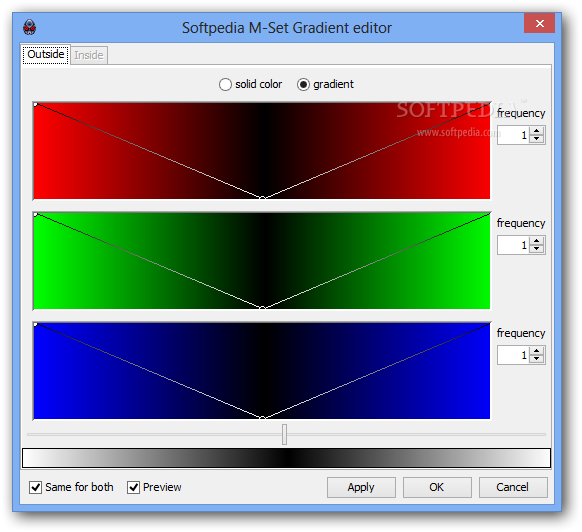
Task: Click the red gradient top-left control point
Action: point(36,105)
